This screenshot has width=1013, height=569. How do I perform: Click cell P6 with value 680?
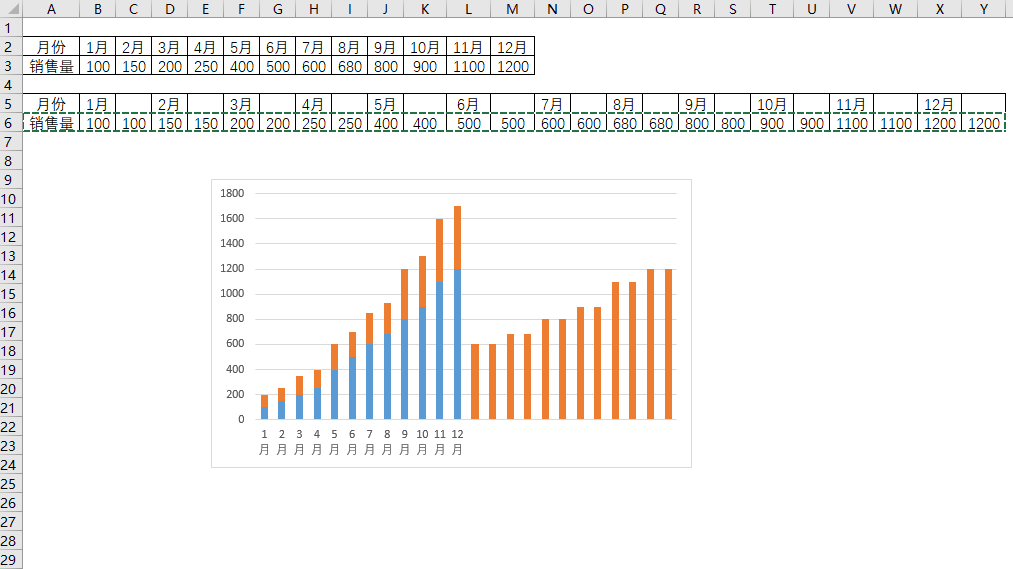coord(625,123)
